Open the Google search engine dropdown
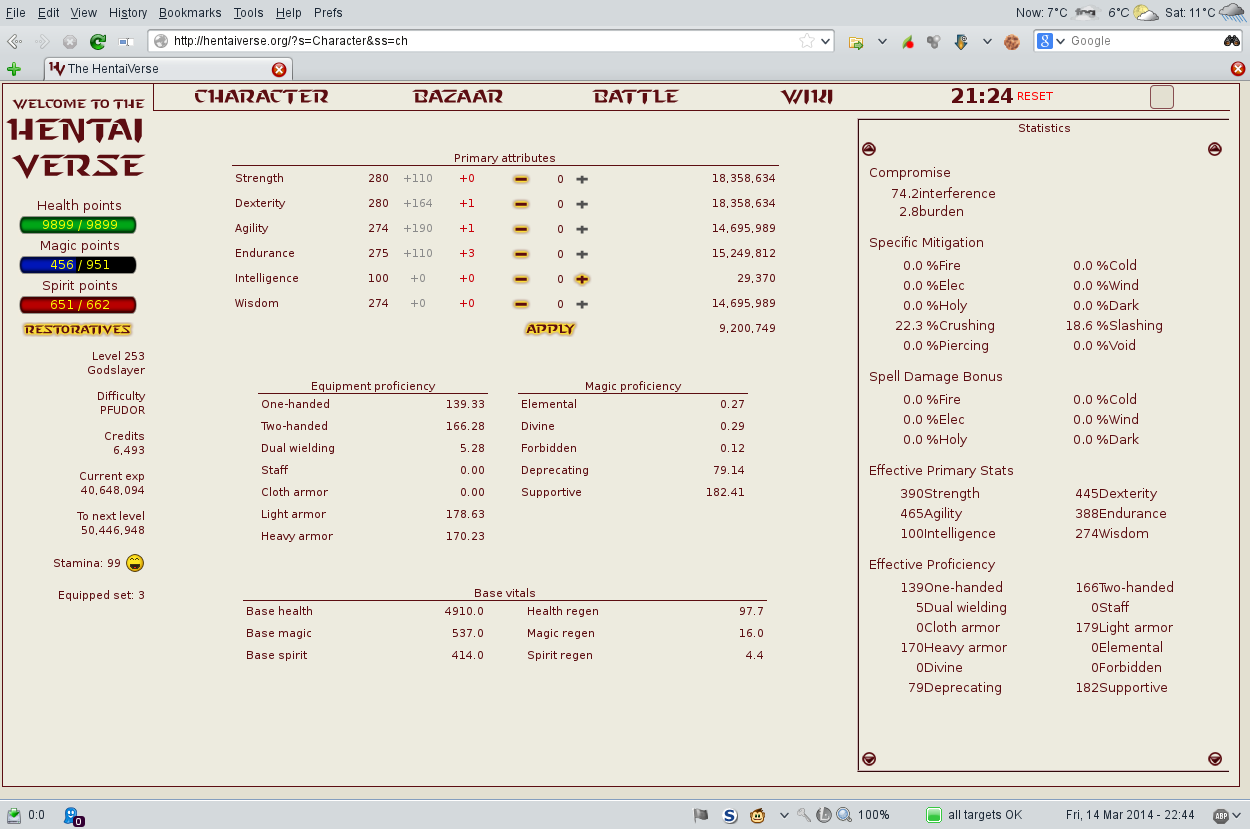The height and width of the screenshot is (829, 1250). point(1060,41)
